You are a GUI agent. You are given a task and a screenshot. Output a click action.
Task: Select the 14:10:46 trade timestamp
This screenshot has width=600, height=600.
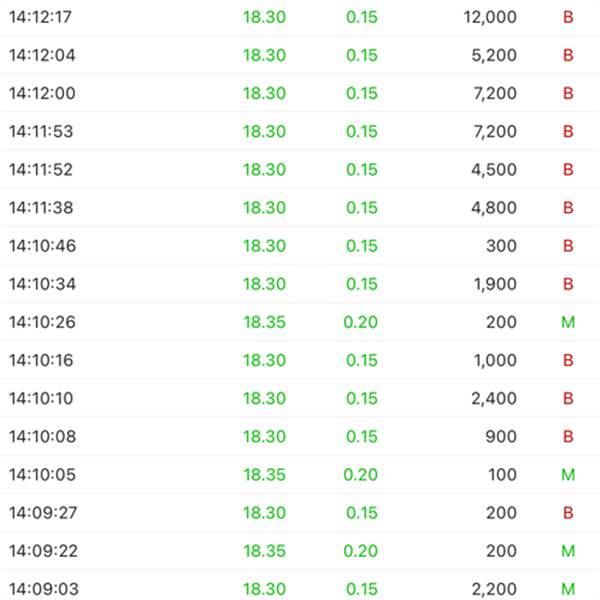(42, 245)
